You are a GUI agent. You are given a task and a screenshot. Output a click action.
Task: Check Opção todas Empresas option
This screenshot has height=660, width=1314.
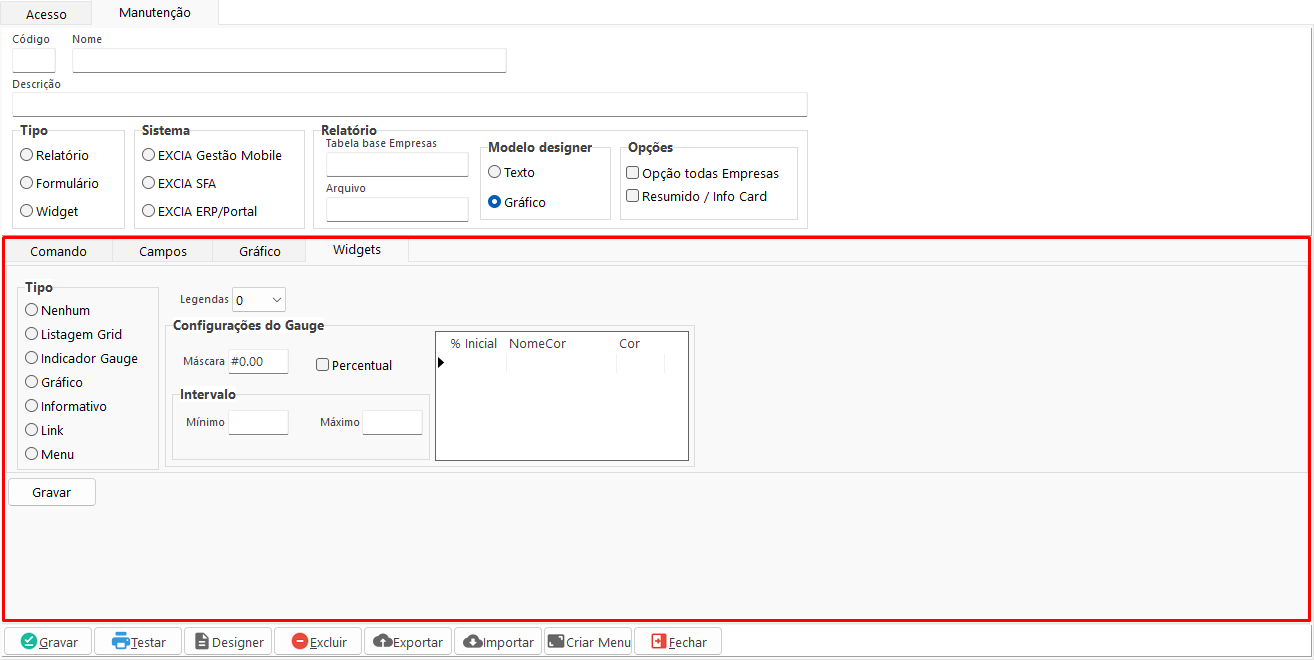[x=633, y=173]
